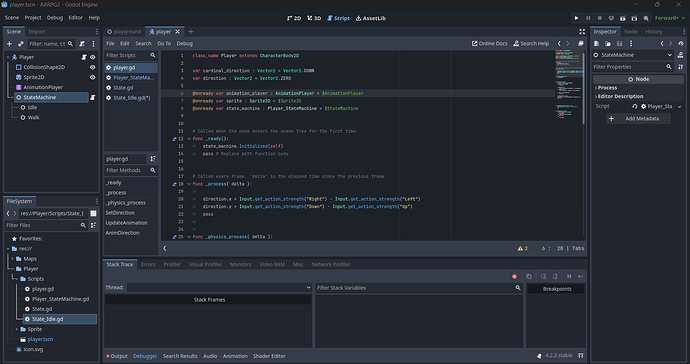Add a new child node with plus icon
The height and width of the screenshot is (364, 690).
click(9, 44)
